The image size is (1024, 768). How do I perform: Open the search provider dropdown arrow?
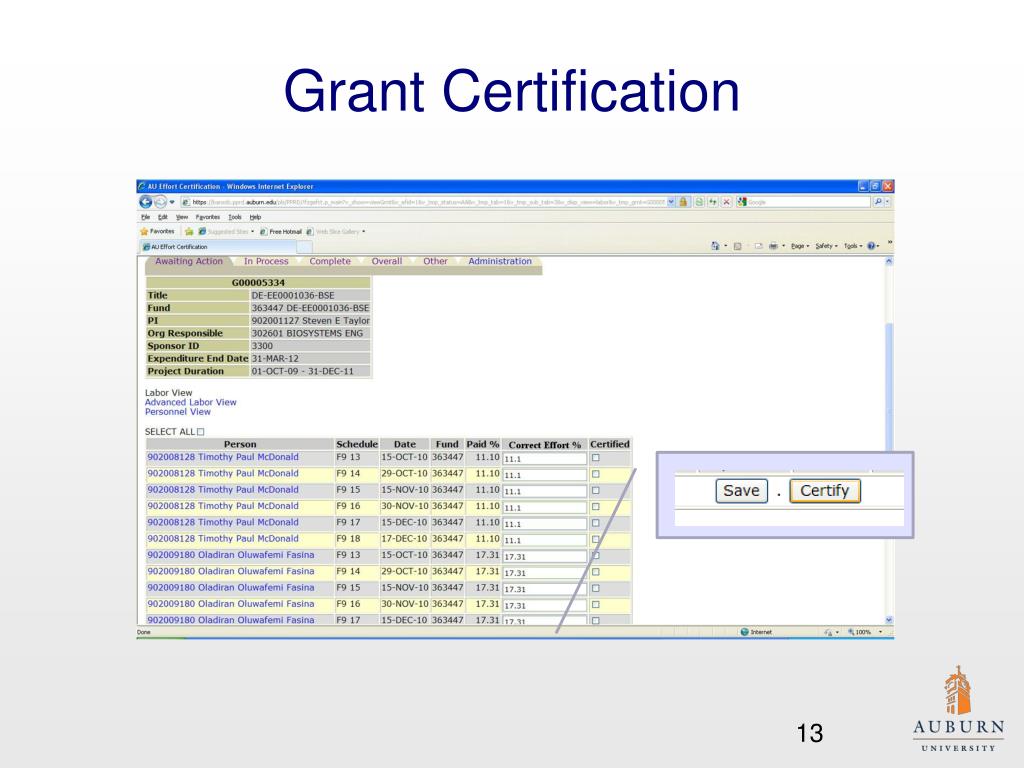pyautogui.click(x=887, y=202)
